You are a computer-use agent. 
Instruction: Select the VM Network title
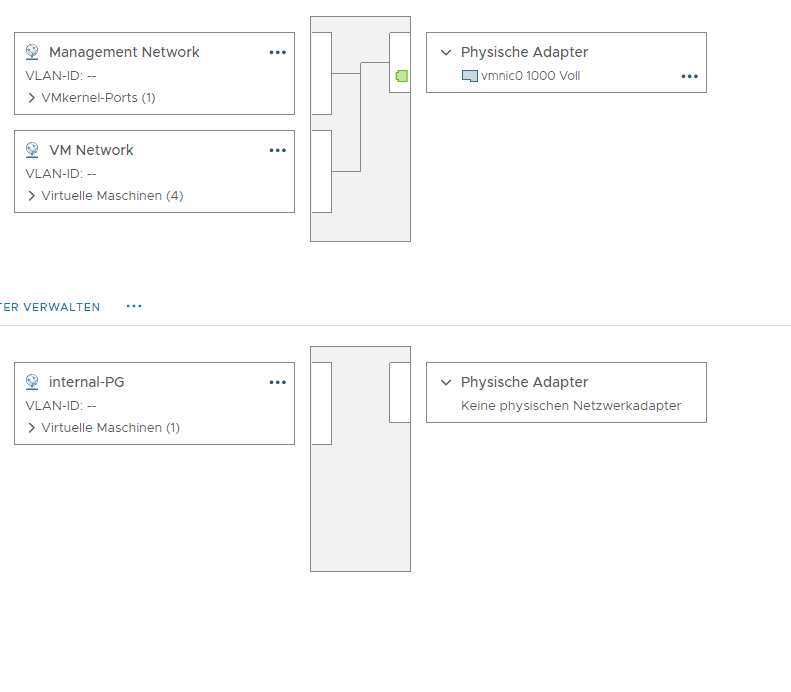pos(91,150)
